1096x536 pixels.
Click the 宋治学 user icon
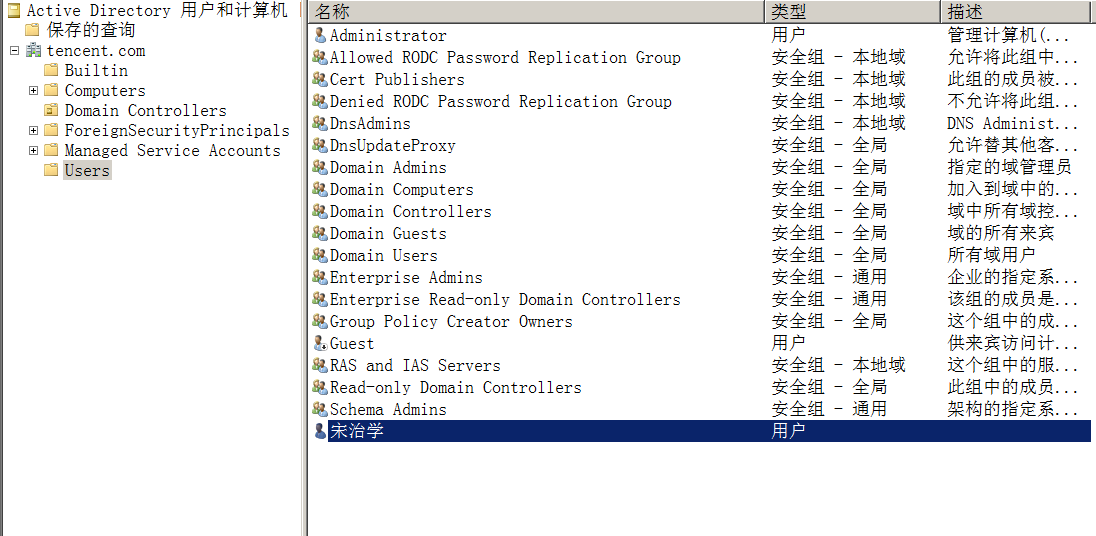[320, 431]
